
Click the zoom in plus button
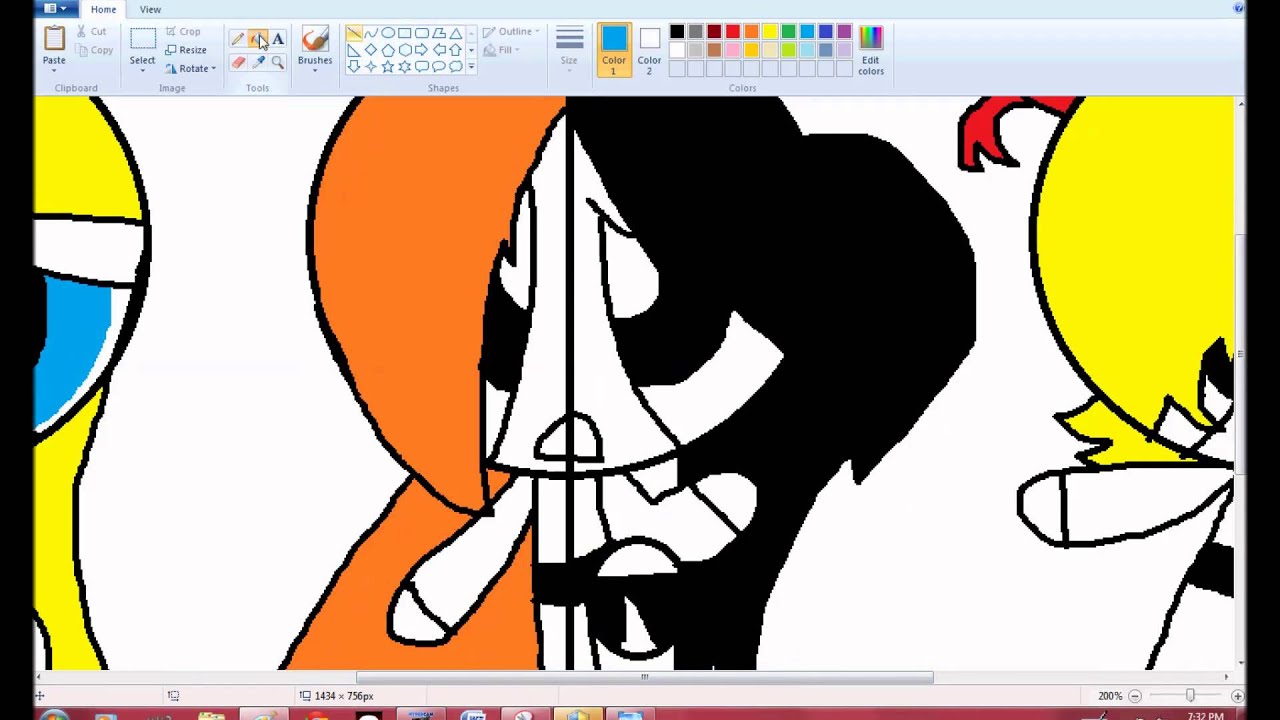pos(1237,696)
